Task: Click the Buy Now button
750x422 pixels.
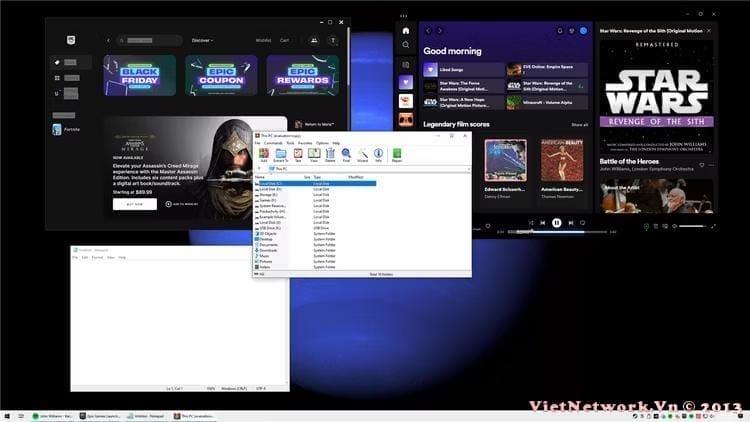Action: tap(134, 204)
